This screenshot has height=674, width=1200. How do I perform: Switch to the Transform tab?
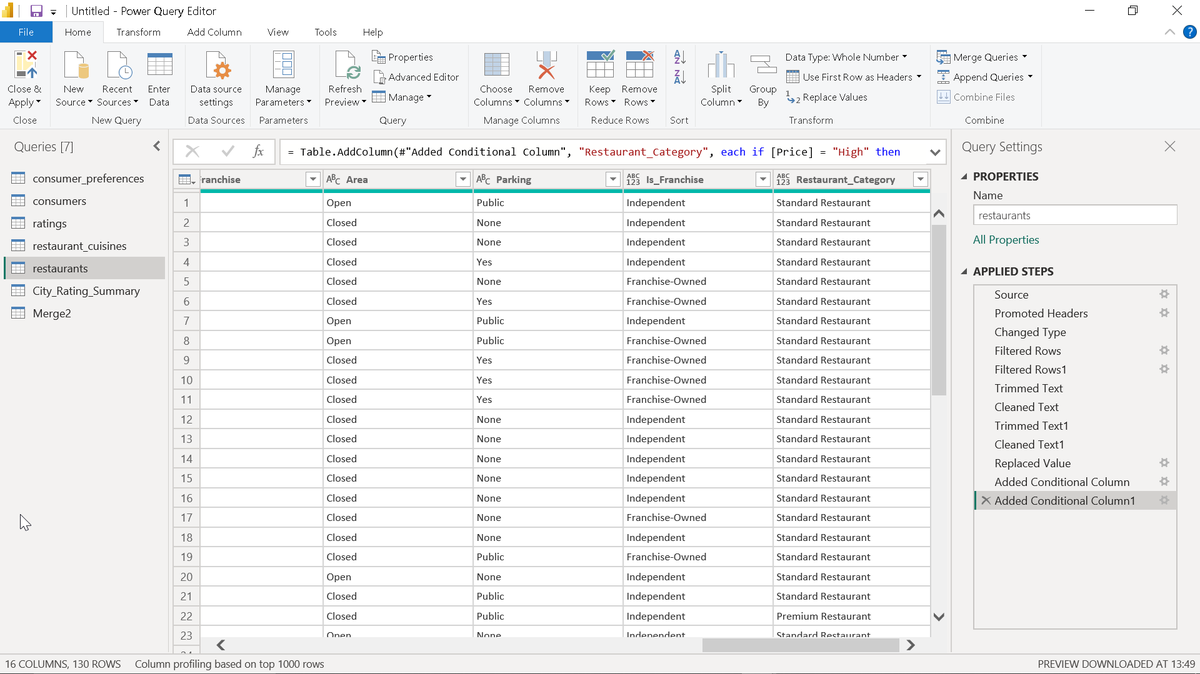click(138, 32)
